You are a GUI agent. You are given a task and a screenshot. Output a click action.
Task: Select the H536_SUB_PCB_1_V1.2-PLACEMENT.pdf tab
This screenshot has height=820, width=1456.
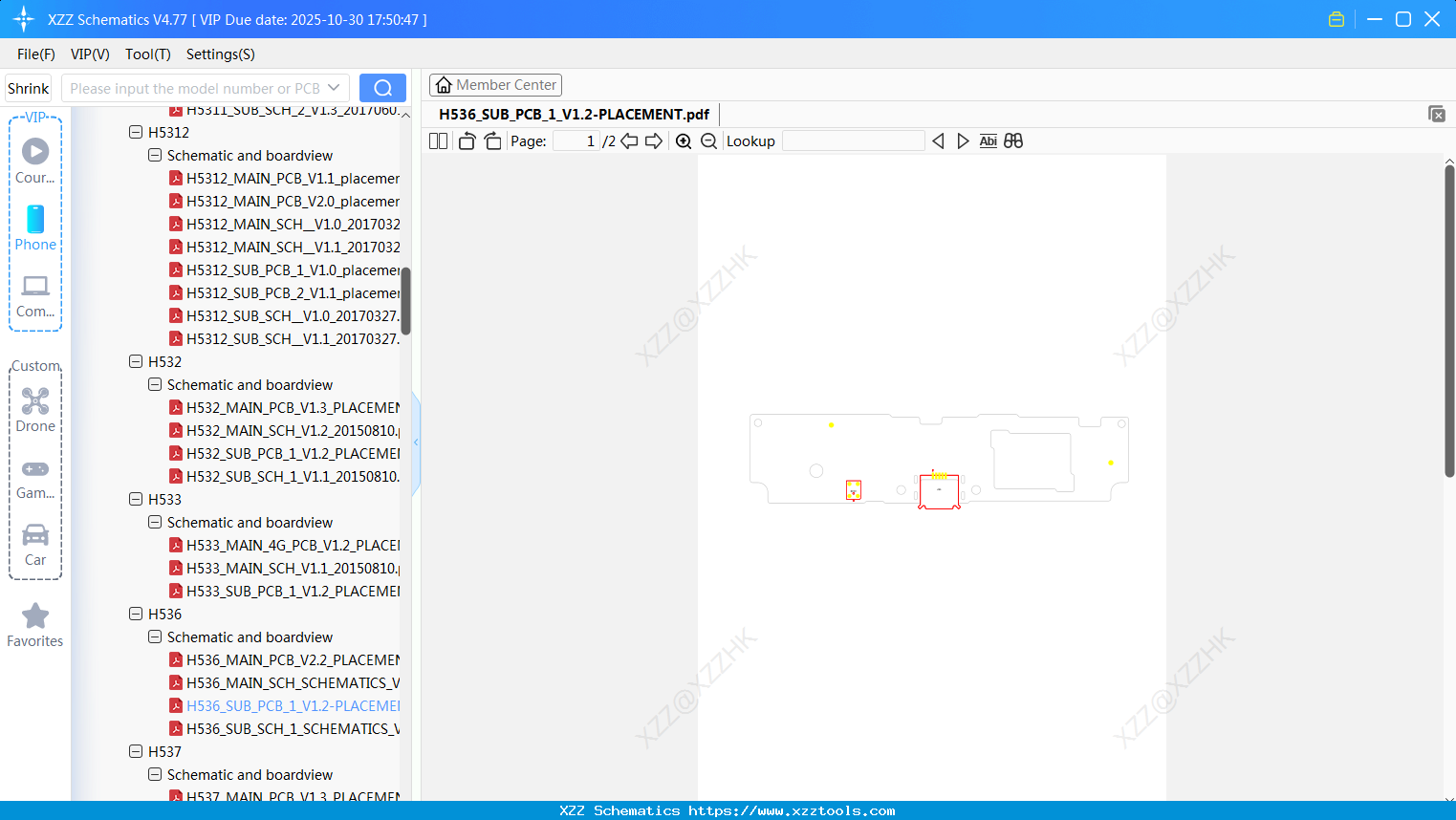coord(575,114)
